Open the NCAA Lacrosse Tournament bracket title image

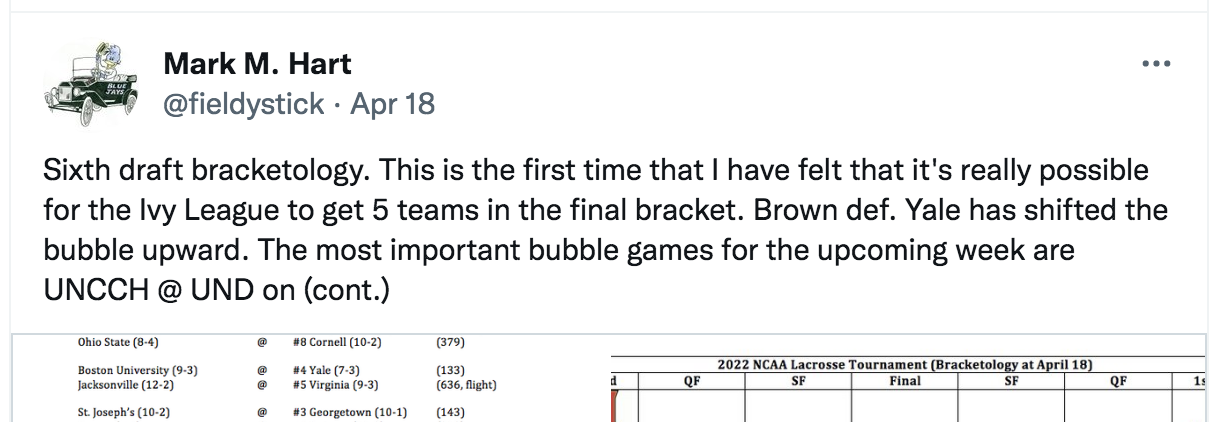[911, 364]
